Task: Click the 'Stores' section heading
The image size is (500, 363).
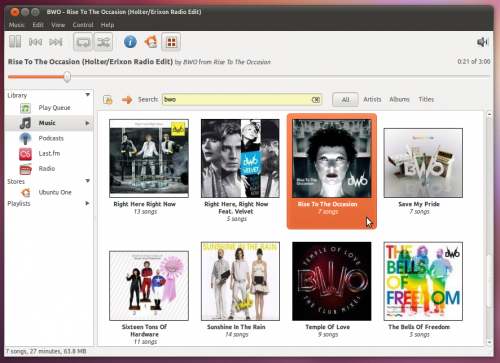Action: (x=16, y=181)
